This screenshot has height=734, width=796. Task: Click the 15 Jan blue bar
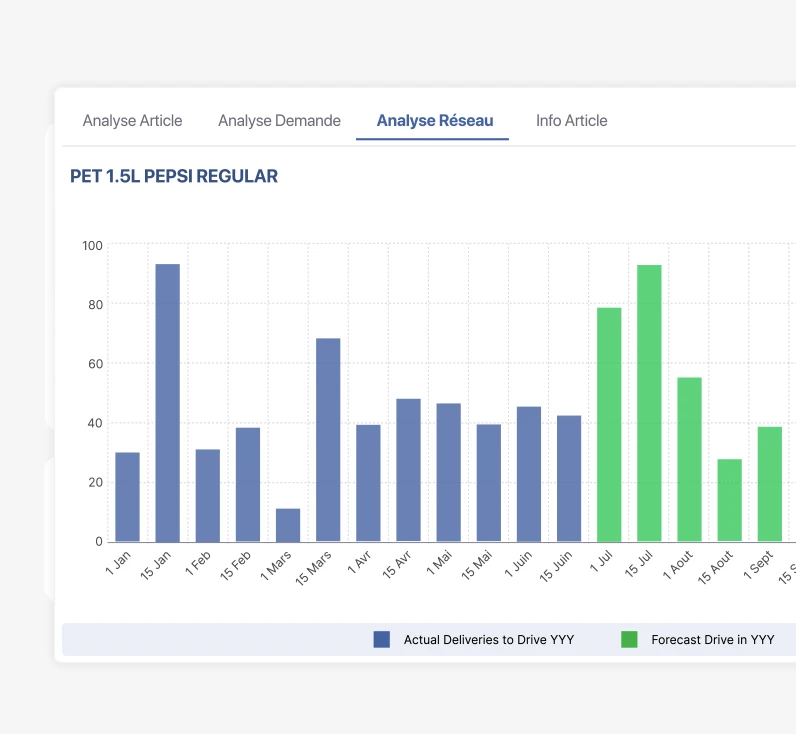[x=167, y=403]
